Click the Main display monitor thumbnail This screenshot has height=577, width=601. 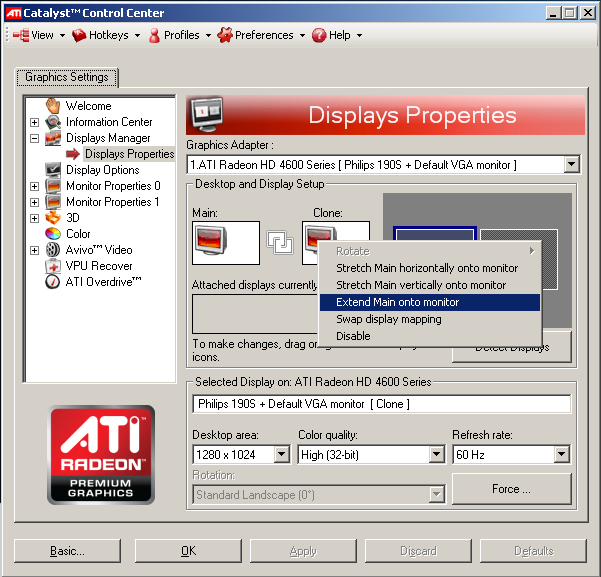click(x=226, y=243)
